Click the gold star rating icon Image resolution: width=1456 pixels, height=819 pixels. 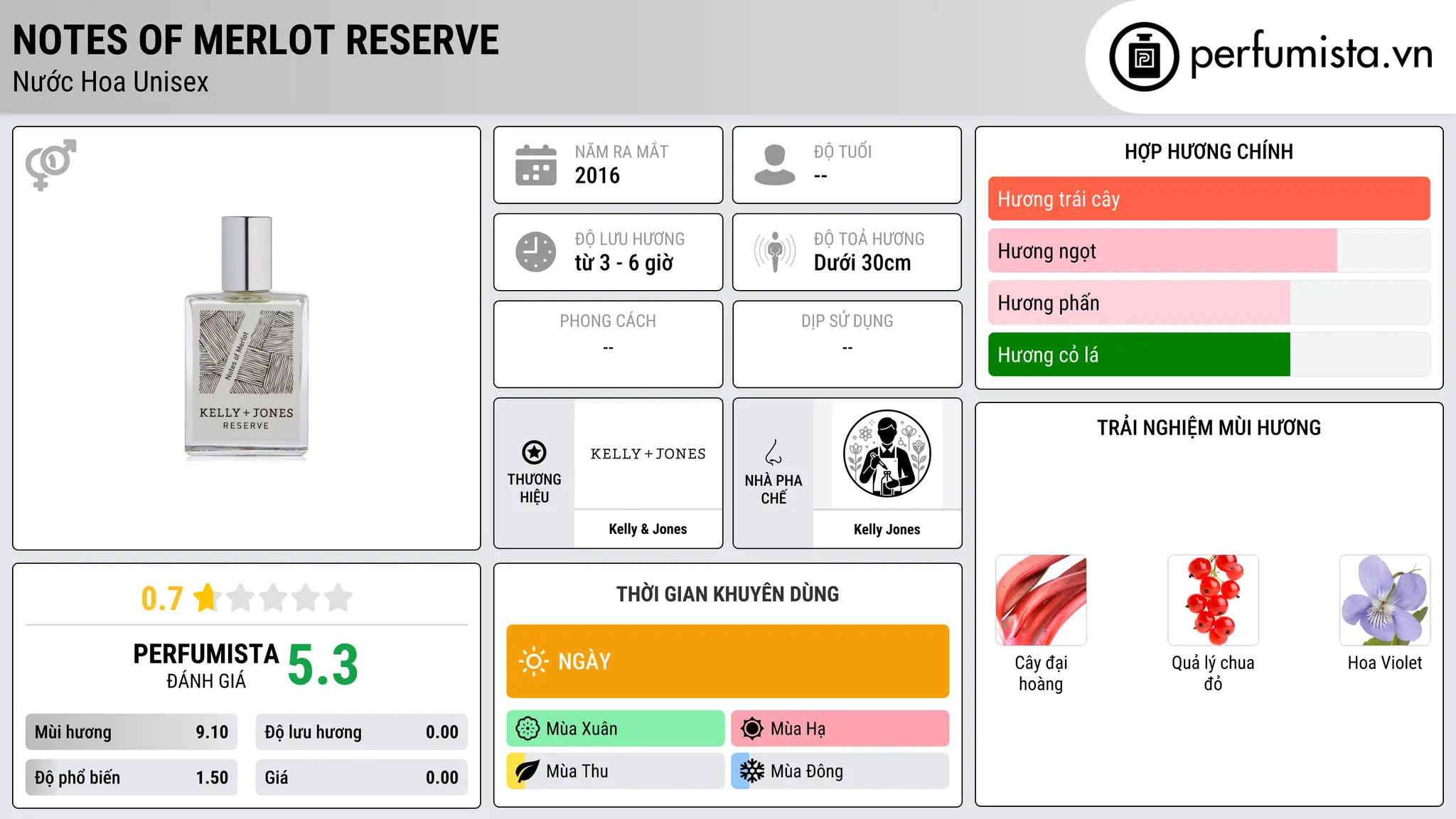[206, 597]
